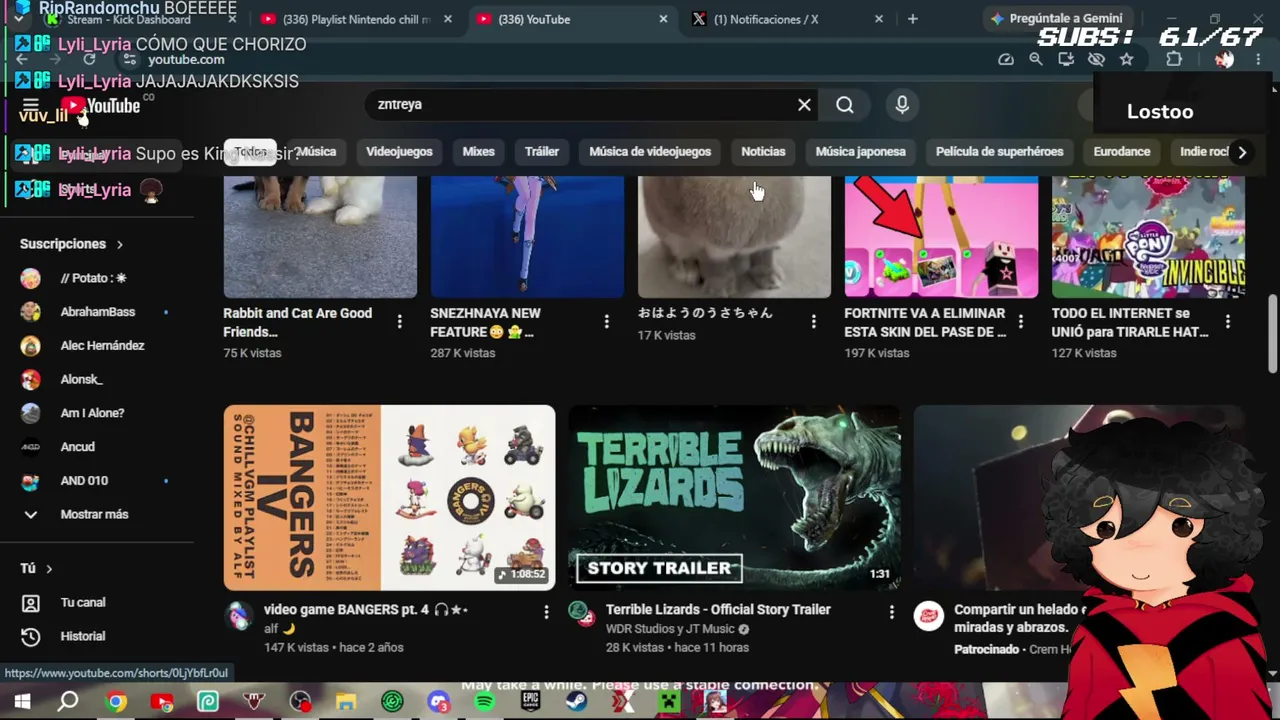This screenshot has height=720, width=1280.
Task: Start voice search with the microphone
Action: [902, 105]
